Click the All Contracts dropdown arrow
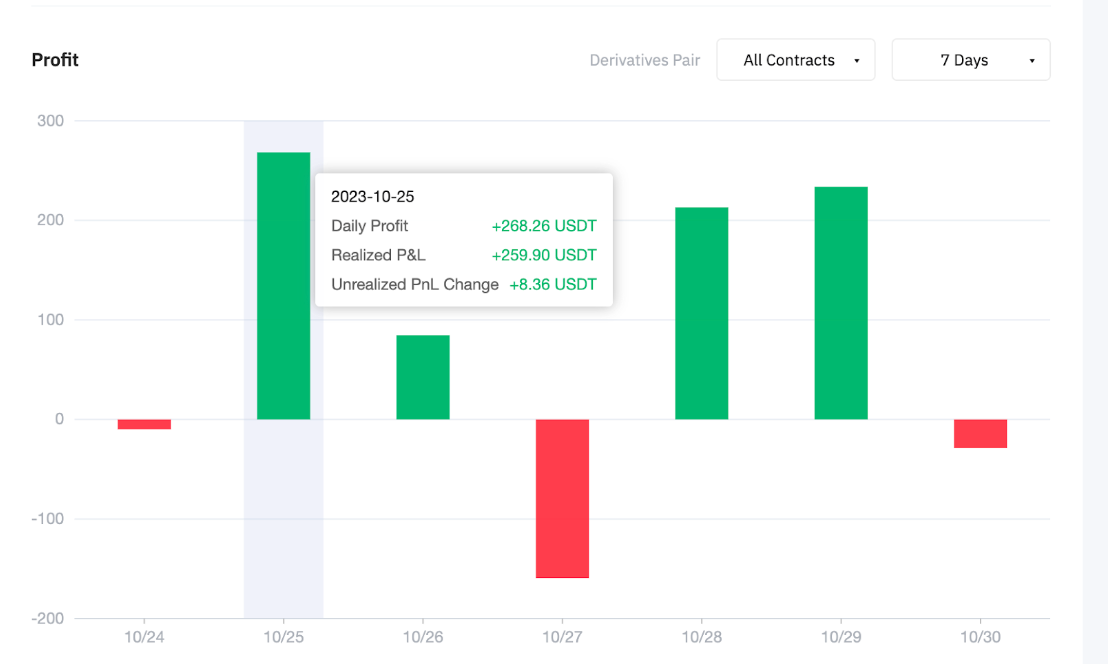 pyautogui.click(x=856, y=60)
